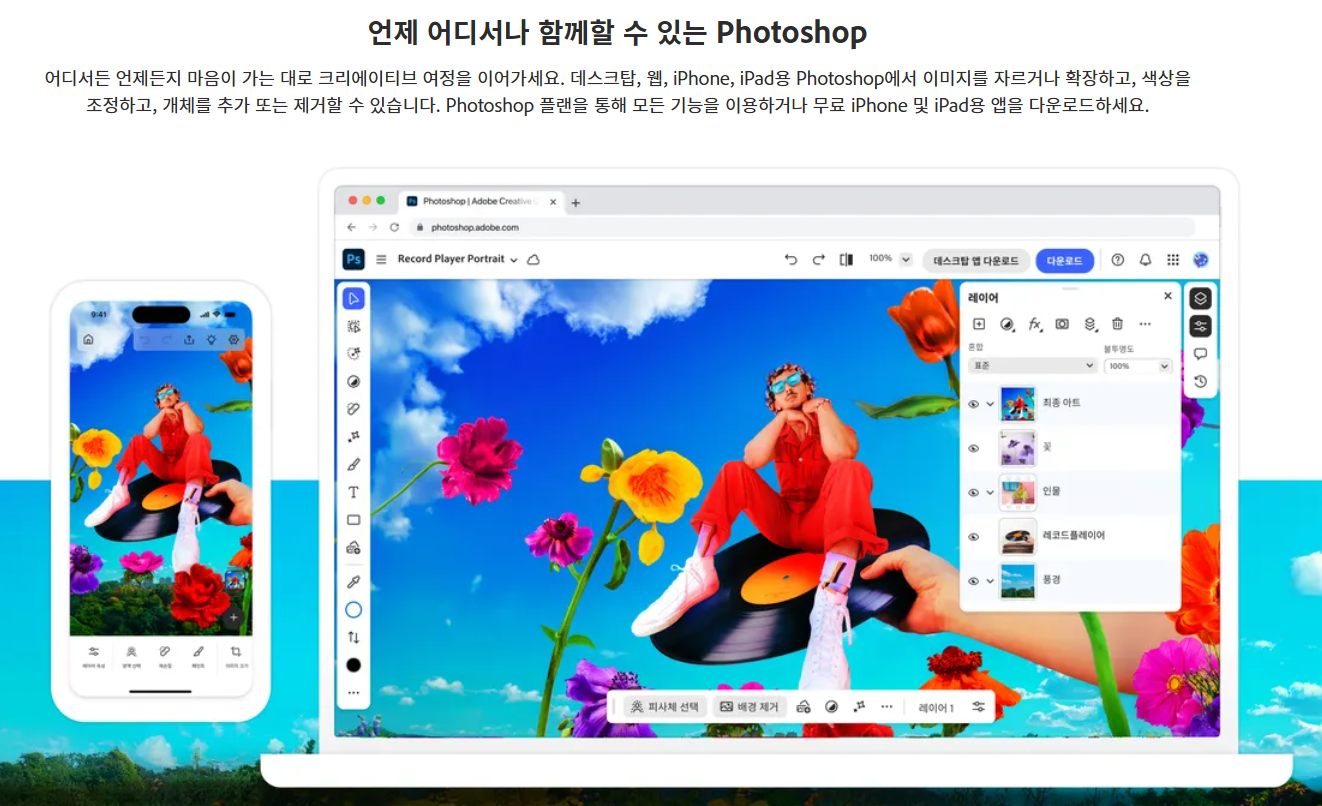Delete layer with the trash icon
This screenshot has height=806, width=1322.
tap(1118, 324)
